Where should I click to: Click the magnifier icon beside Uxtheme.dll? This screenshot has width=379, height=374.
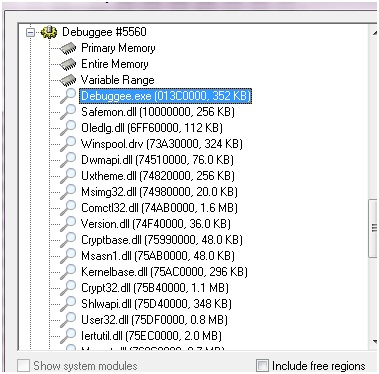pyautogui.click(x=68, y=176)
